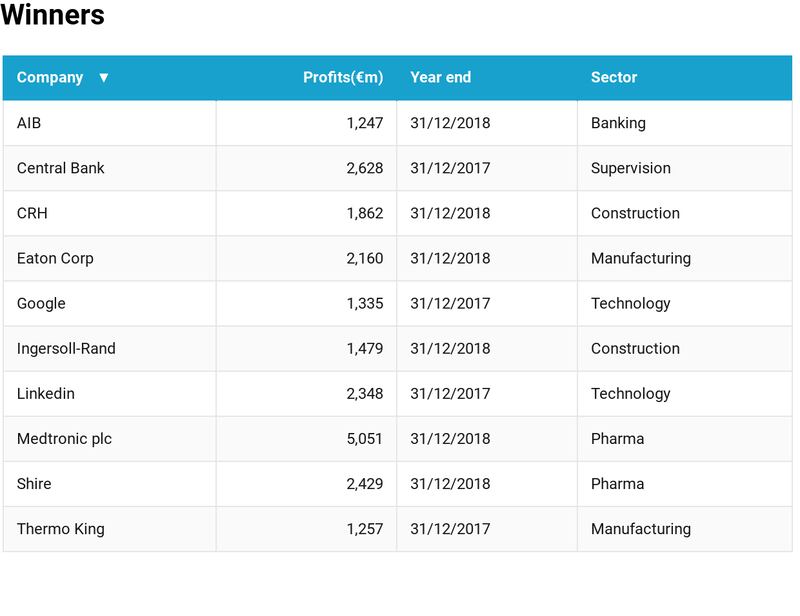Click the Sector column header
The image size is (800, 616).
click(614, 78)
